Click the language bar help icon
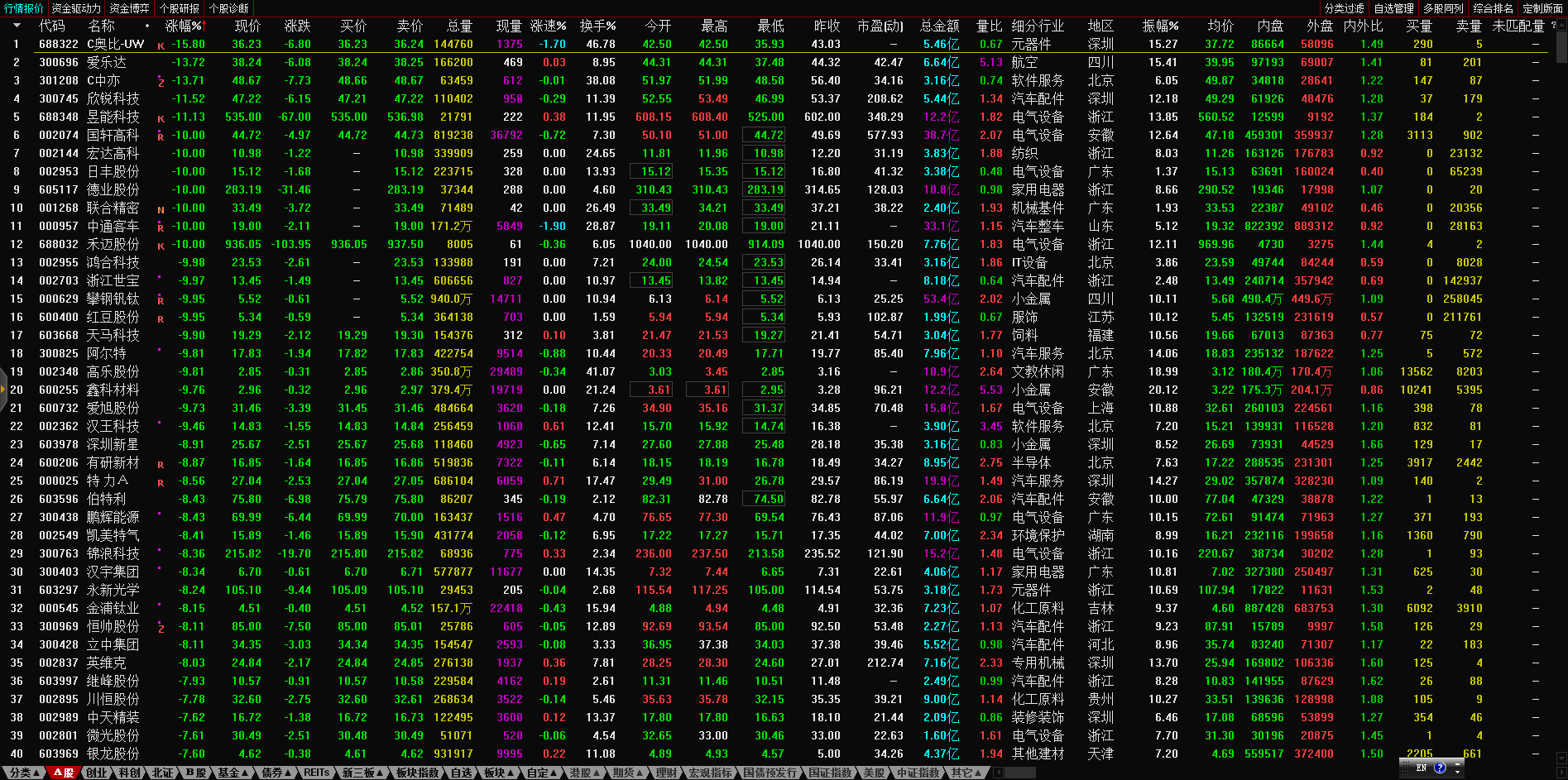1568x780 pixels. [x=1440, y=768]
